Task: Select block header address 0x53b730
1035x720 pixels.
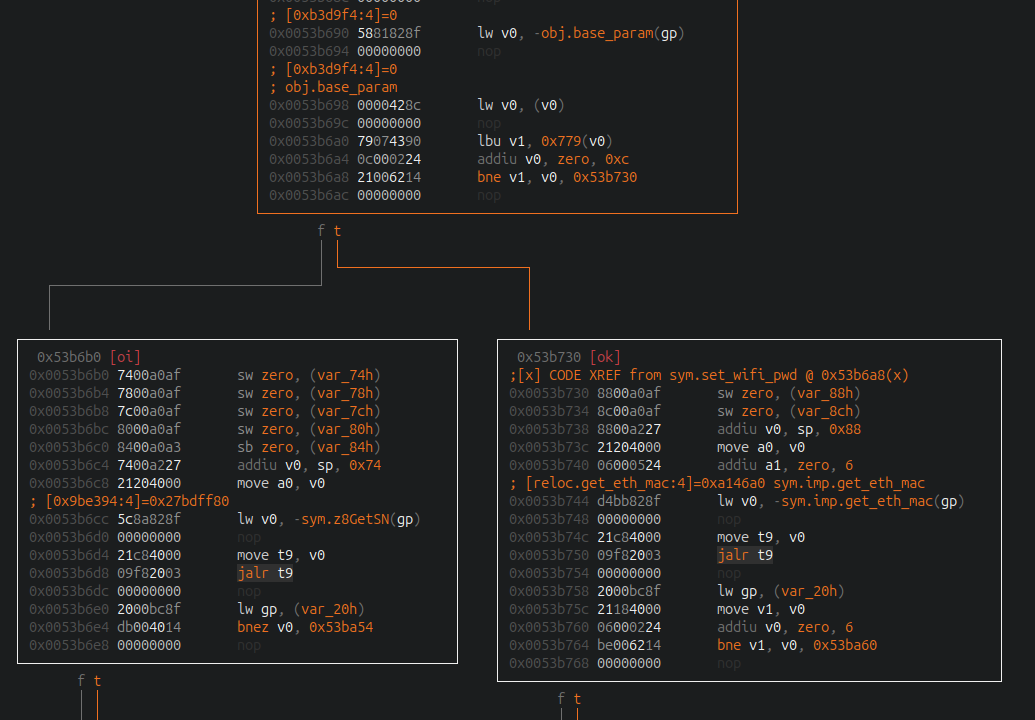Action: pyautogui.click(x=549, y=357)
